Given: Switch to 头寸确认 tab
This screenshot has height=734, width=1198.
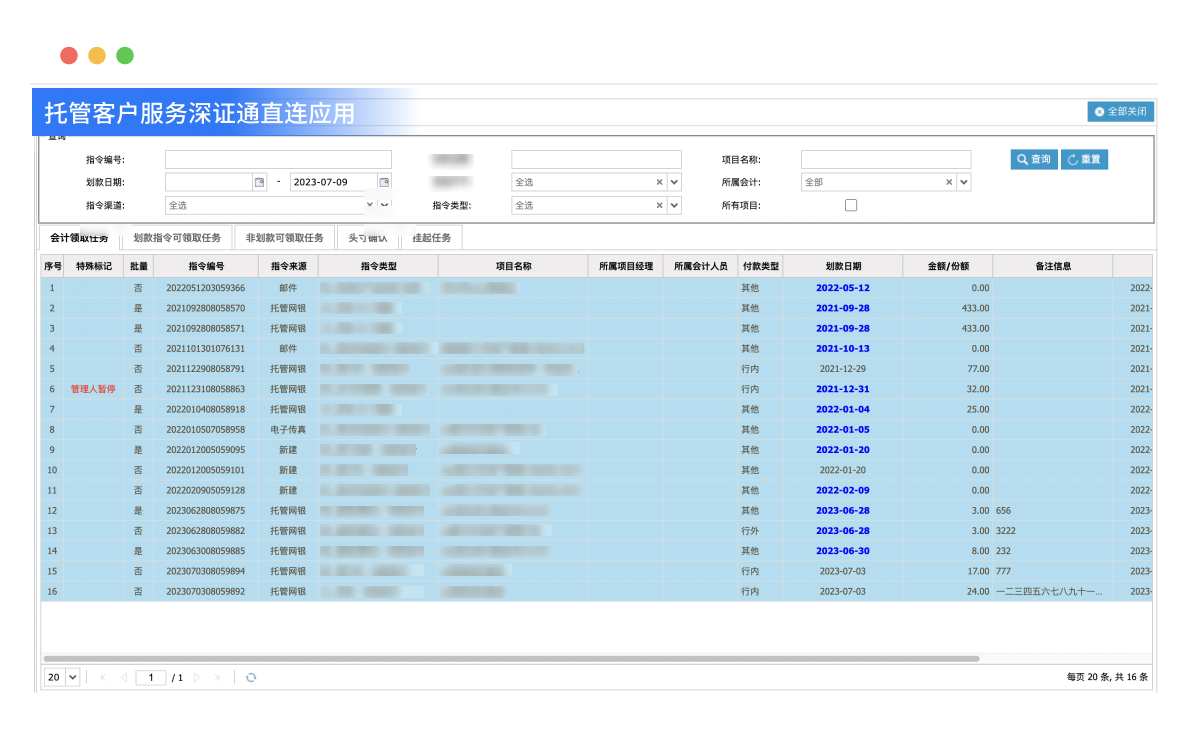Looking at the screenshot, I should click(367, 238).
